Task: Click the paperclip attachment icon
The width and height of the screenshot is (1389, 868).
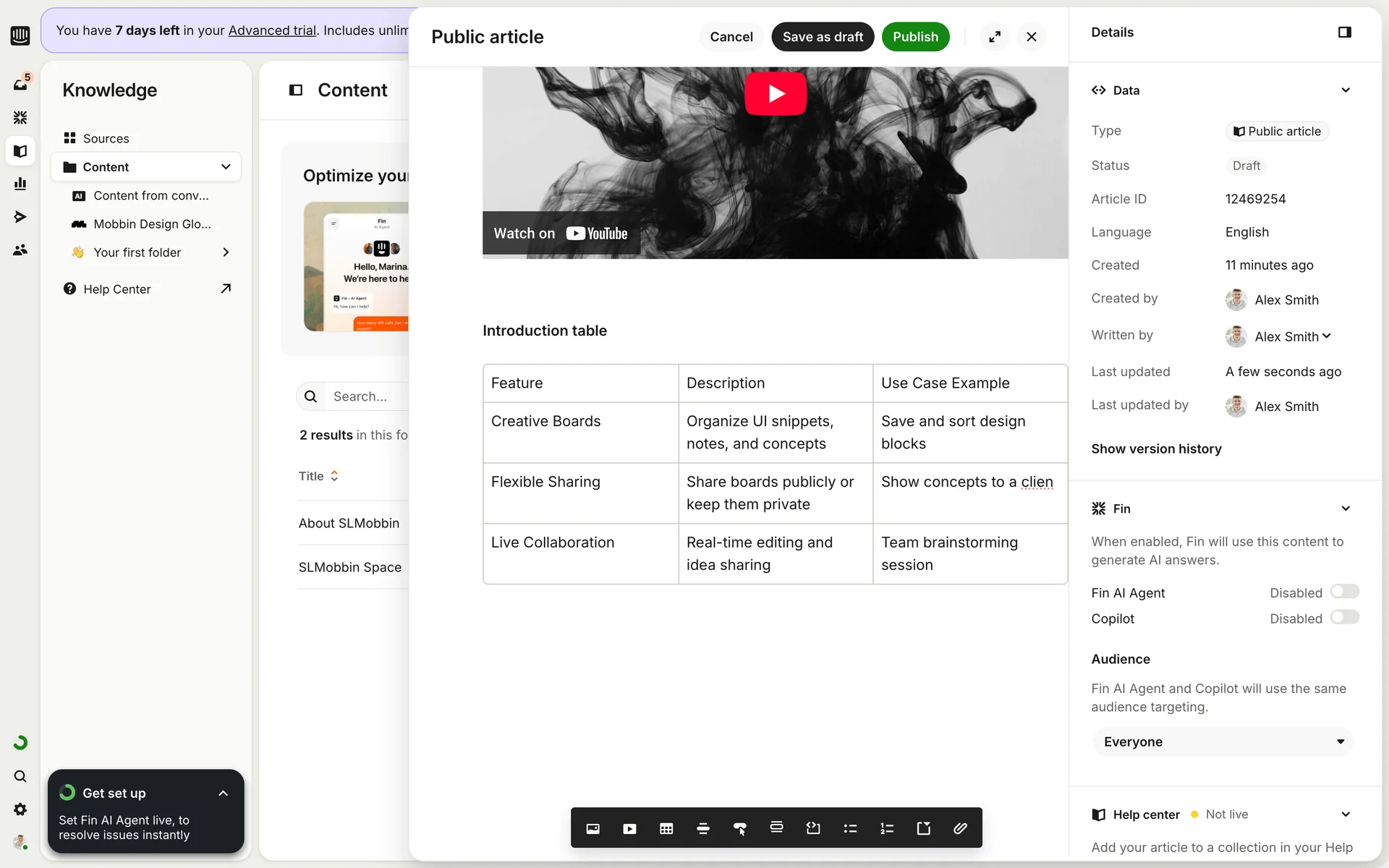Action: 960,828
